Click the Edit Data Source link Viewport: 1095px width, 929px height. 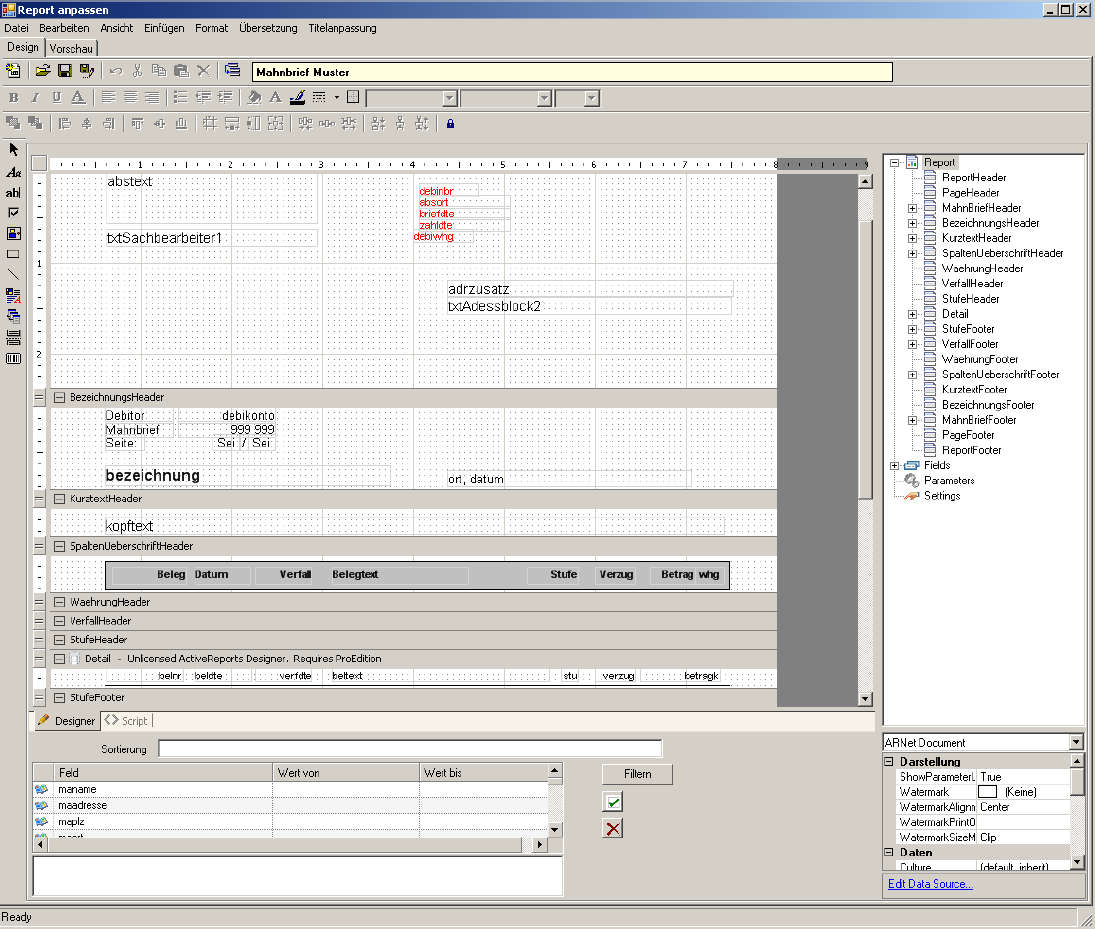click(x=930, y=884)
